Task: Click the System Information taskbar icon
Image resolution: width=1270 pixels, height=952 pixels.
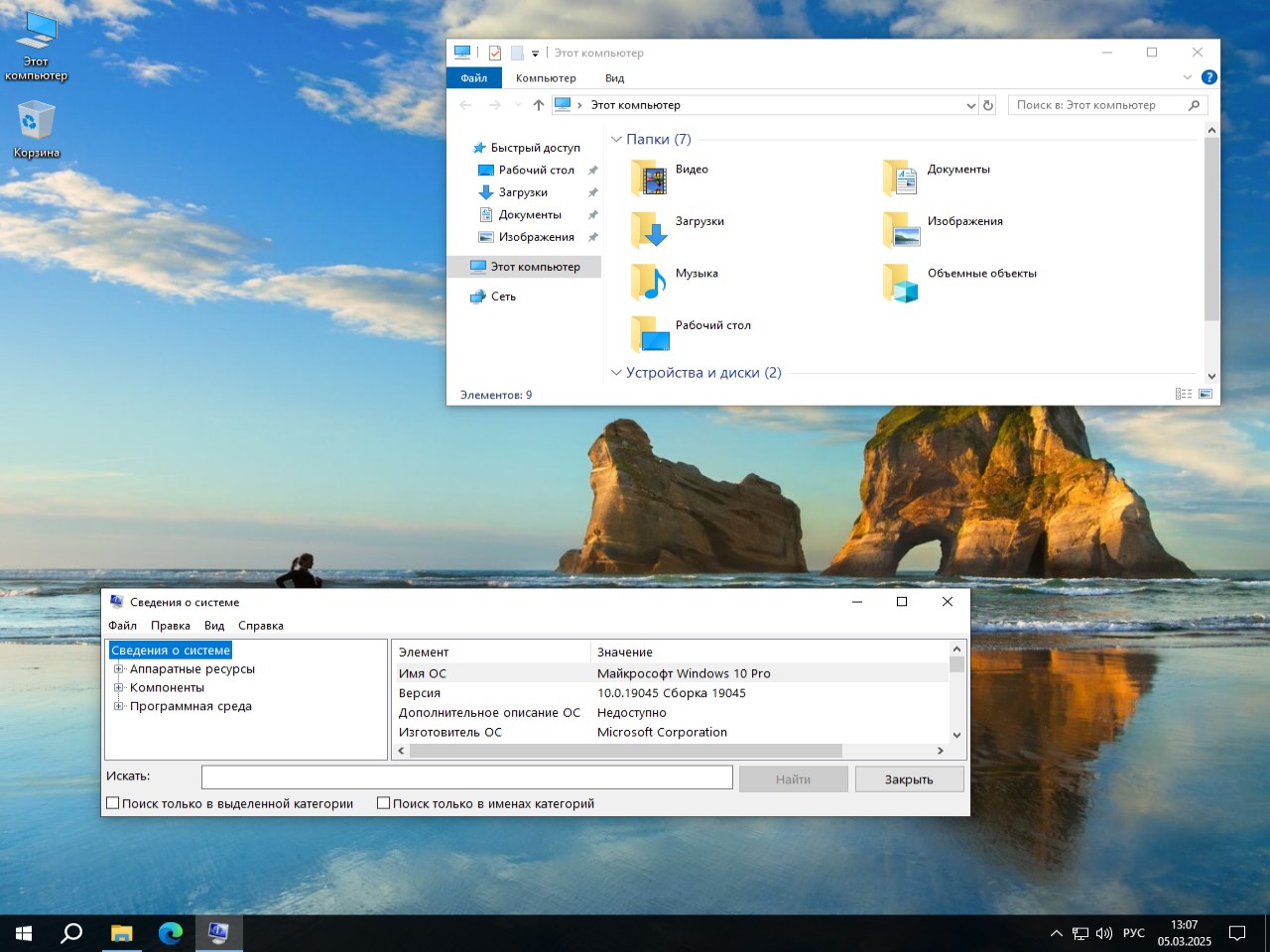Action: tap(218, 933)
